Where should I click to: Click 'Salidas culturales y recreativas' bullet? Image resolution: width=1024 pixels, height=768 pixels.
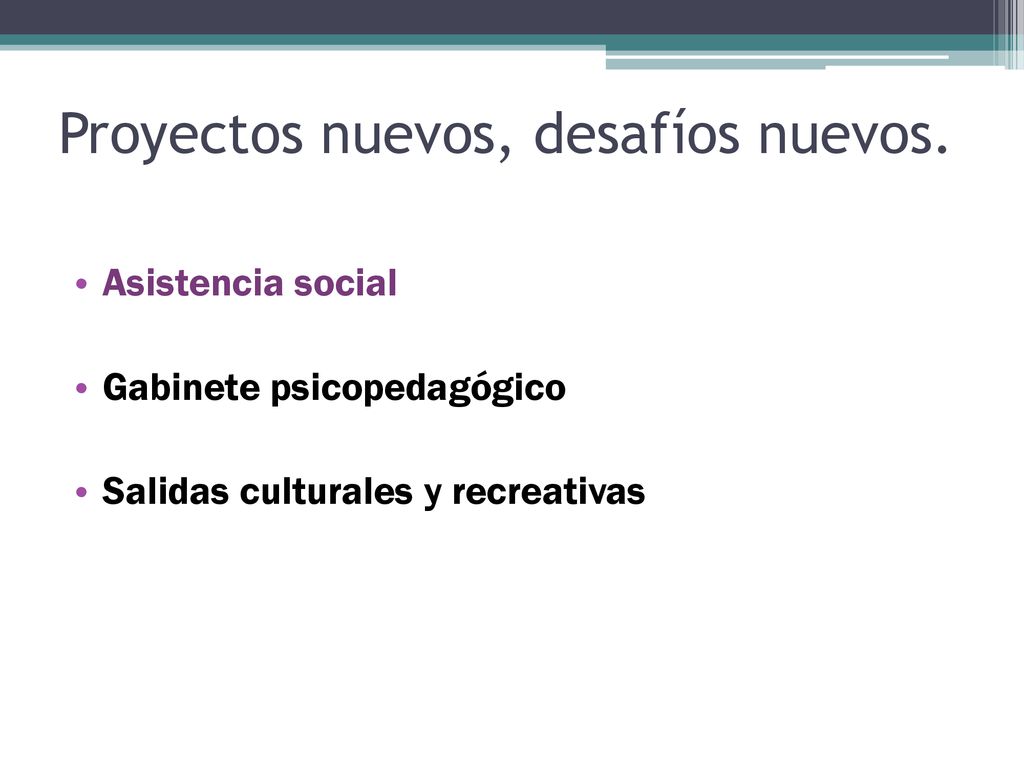(374, 491)
